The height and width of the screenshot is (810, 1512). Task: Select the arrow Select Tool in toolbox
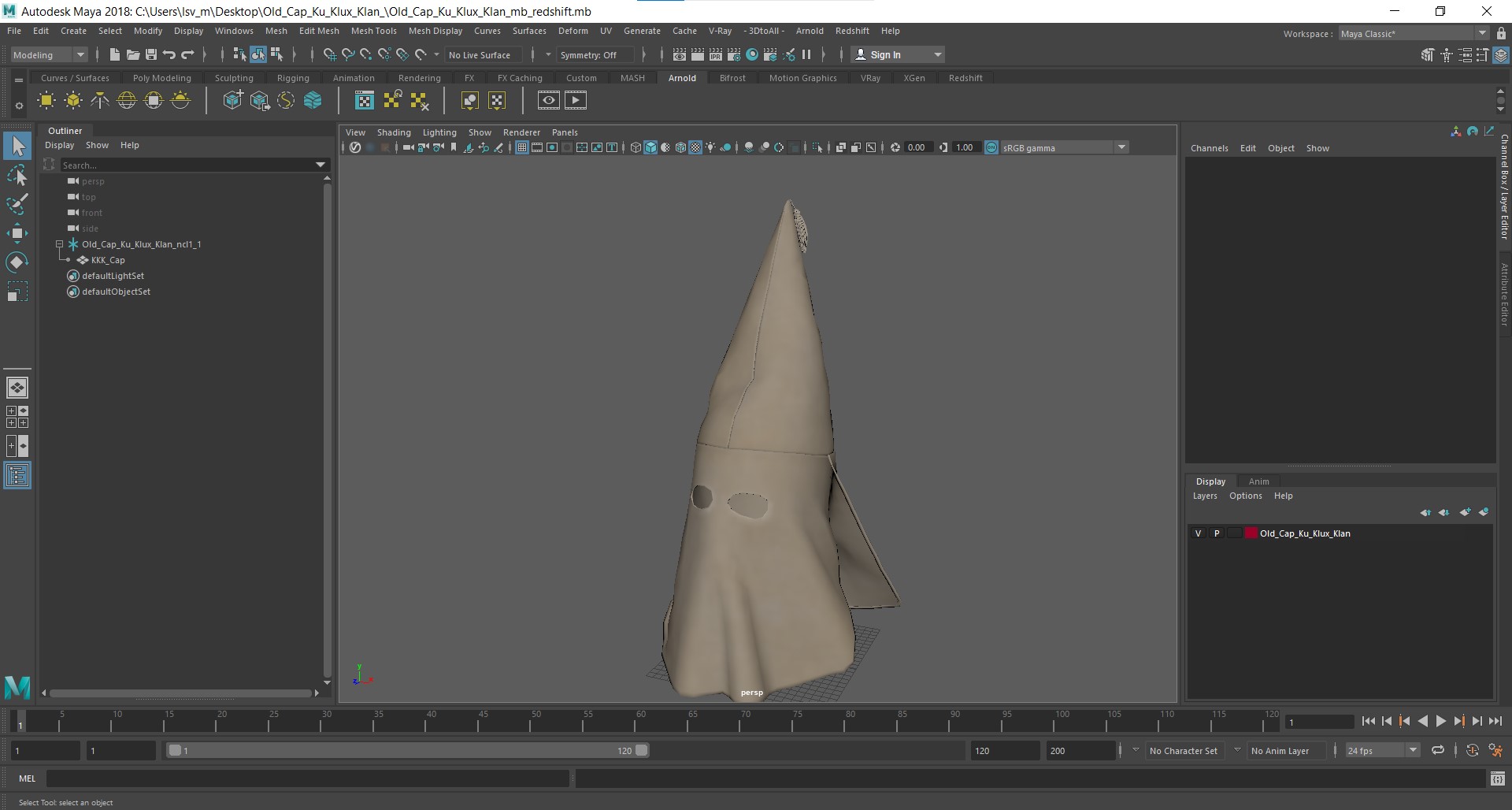point(17,146)
